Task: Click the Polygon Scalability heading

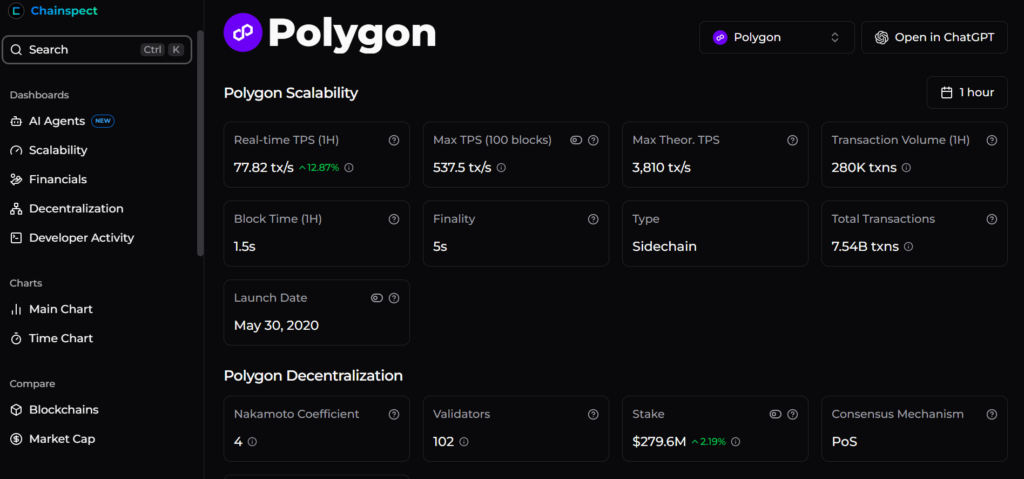Action: click(291, 93)
